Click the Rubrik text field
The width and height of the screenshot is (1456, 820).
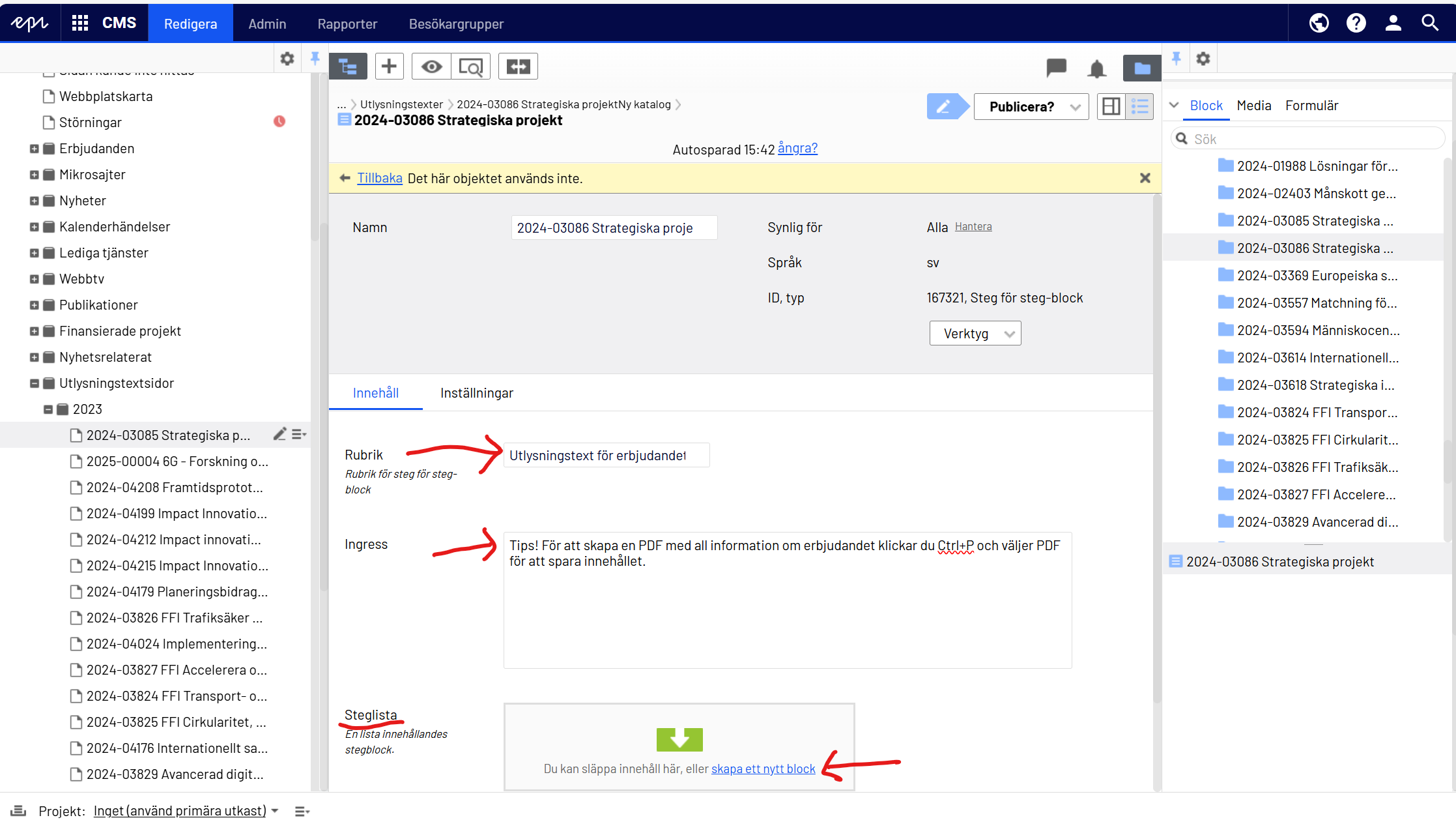606,456
